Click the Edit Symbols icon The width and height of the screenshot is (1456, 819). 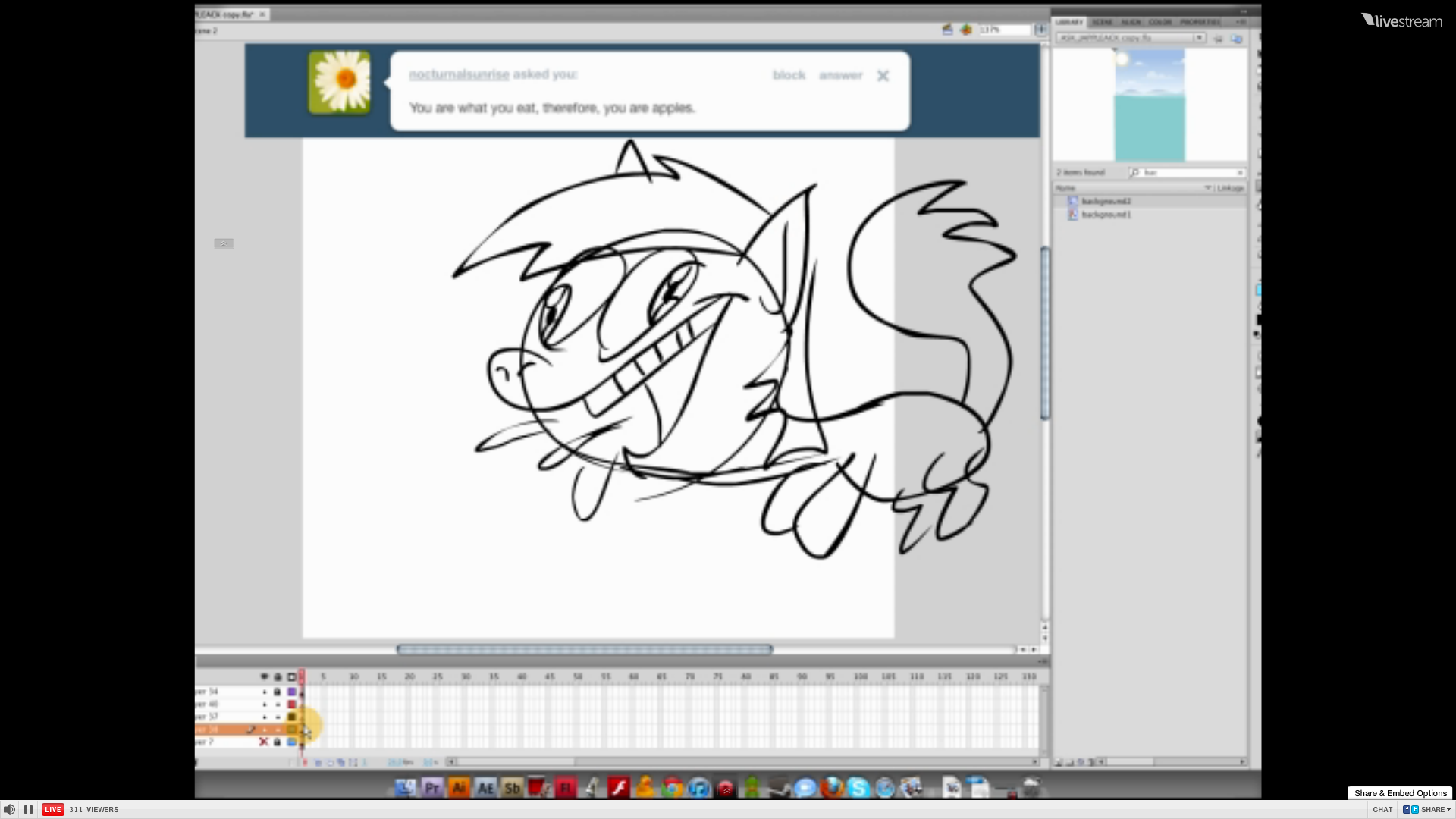966,30
